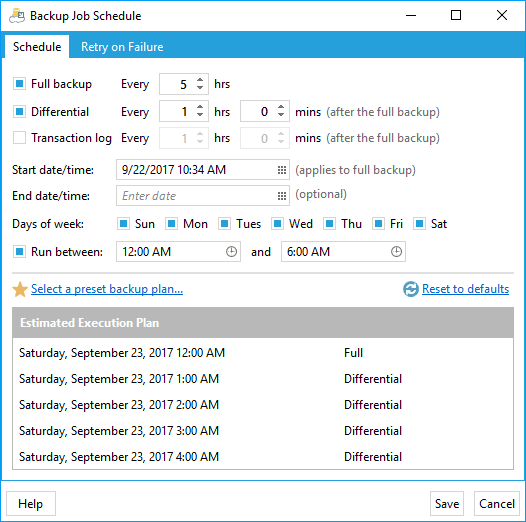The image size is (526, 522).
Task: Toggle the Sat day checkbox
Action: point(419,224)
